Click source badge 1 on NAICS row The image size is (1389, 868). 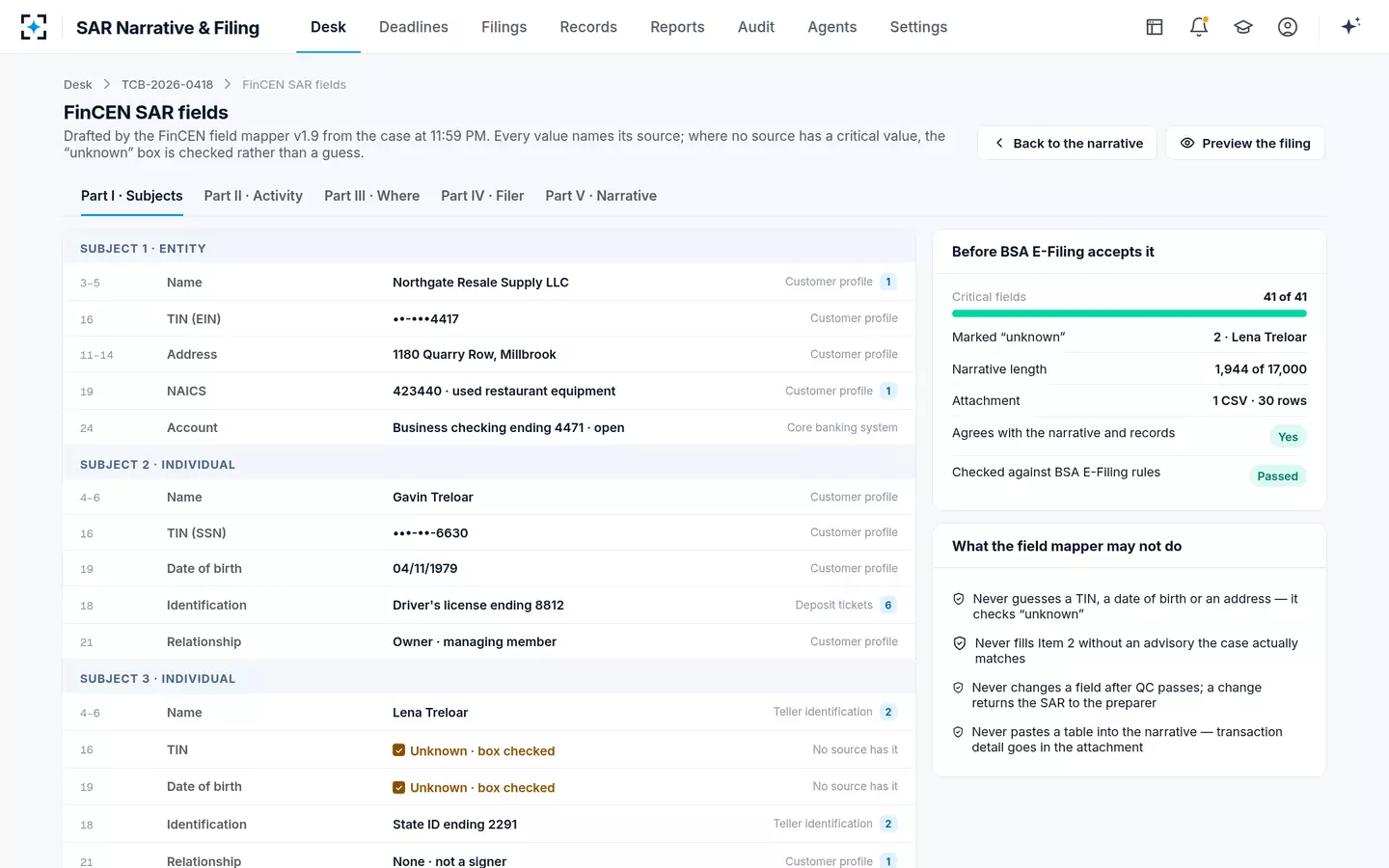pos(888,391)
